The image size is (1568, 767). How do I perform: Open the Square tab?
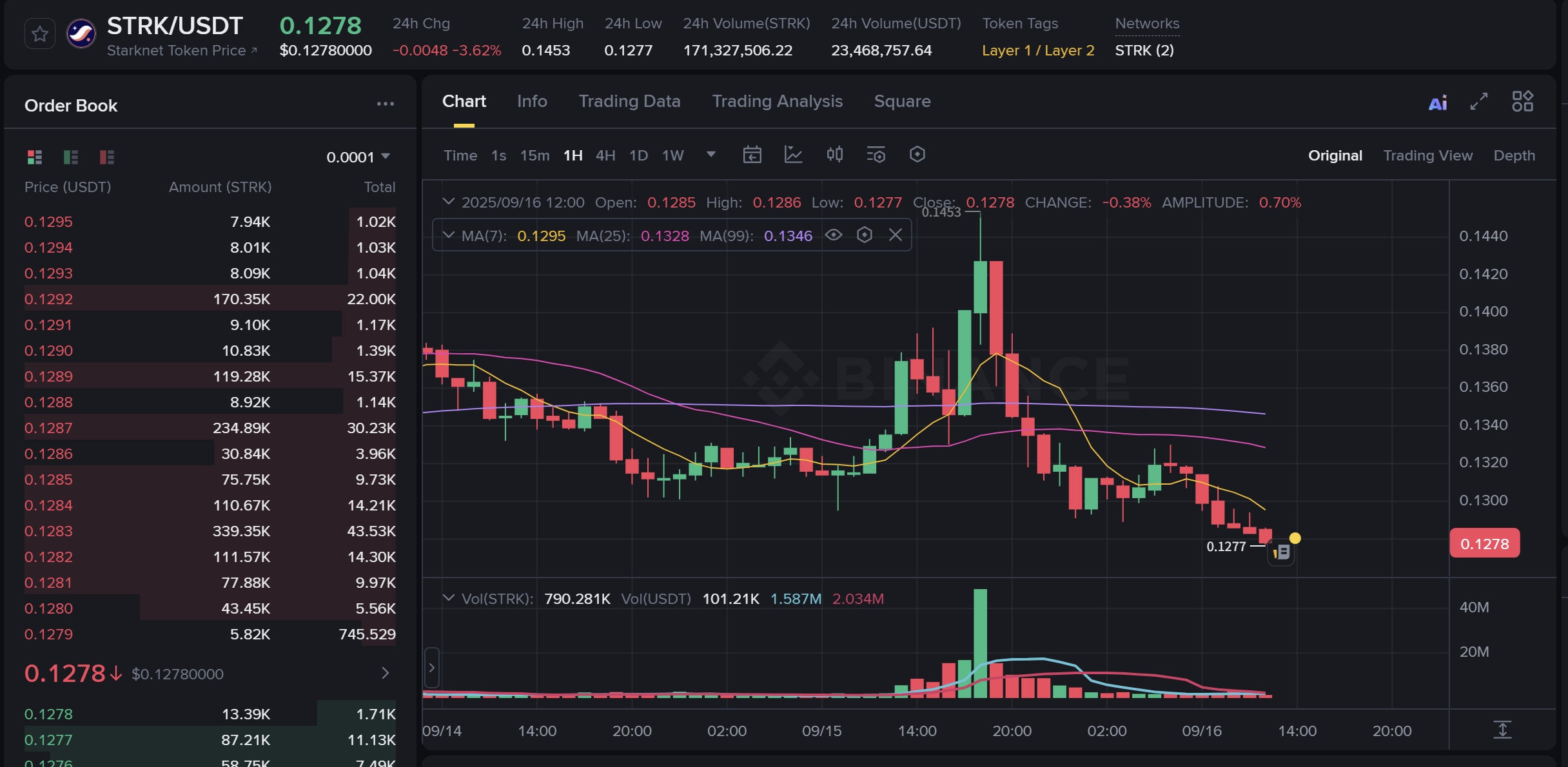902,101
